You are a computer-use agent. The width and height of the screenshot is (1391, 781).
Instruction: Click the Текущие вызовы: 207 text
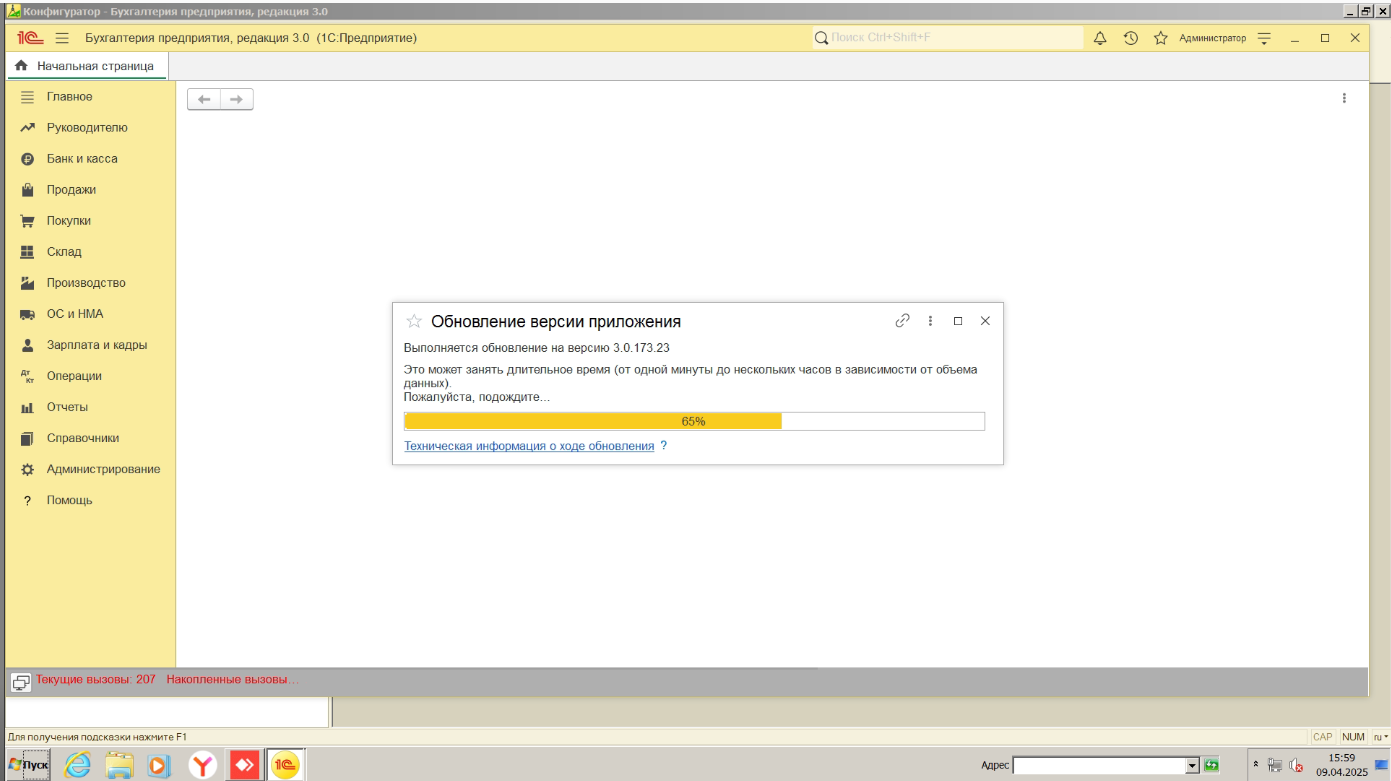96,680
